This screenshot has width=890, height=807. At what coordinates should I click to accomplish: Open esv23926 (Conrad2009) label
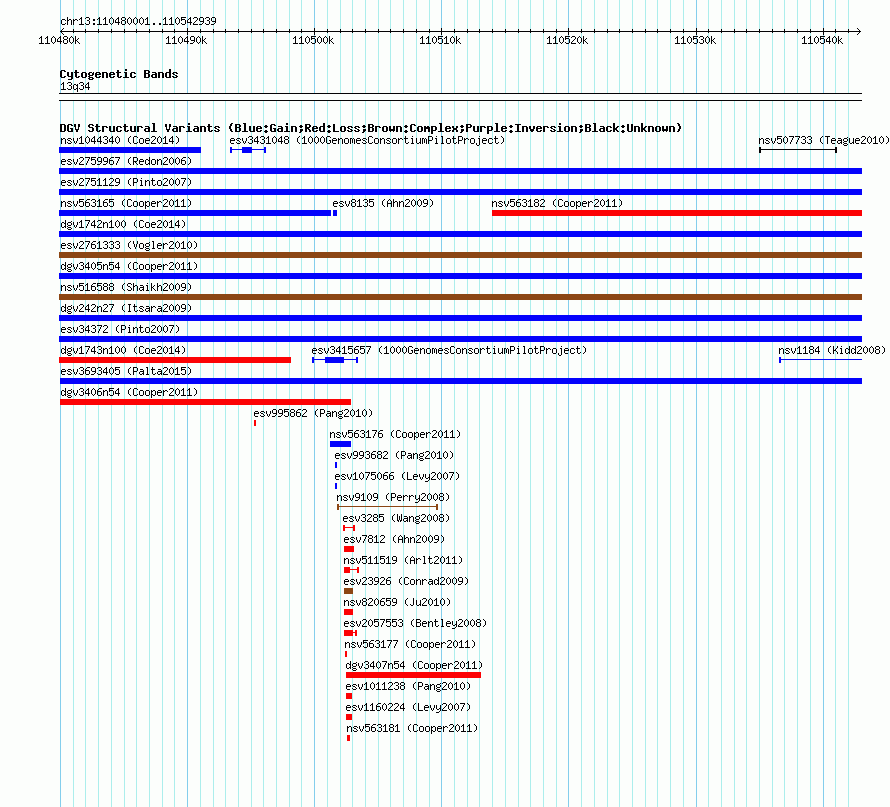tap(406, 581)
